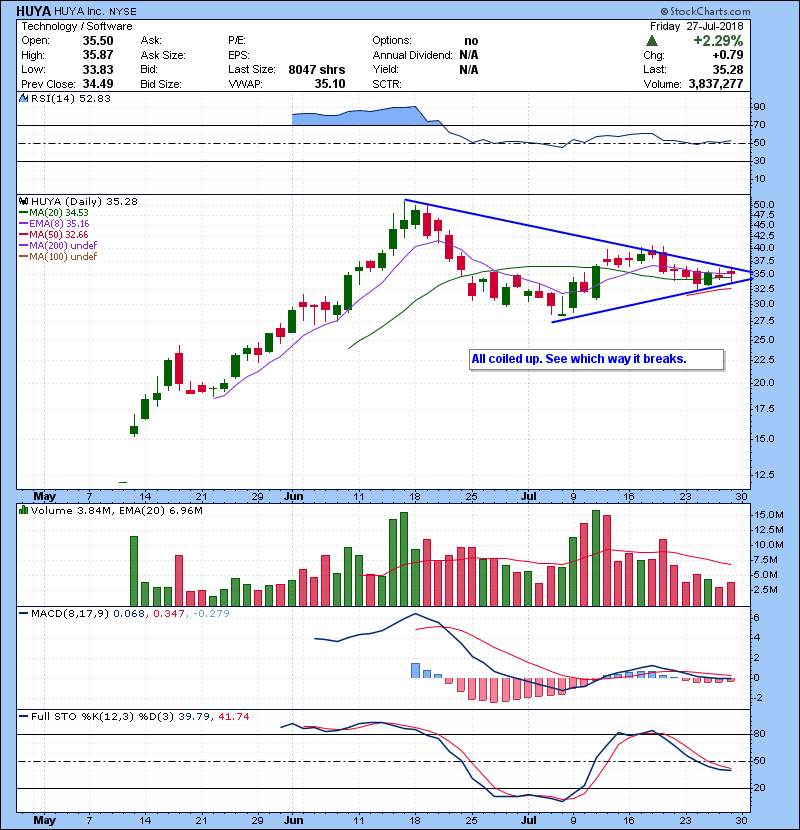The height and width of the screenshot is (830, 800).
Task: Click the 'All coiled up' annotation box
Action: [x=596, y=359]
